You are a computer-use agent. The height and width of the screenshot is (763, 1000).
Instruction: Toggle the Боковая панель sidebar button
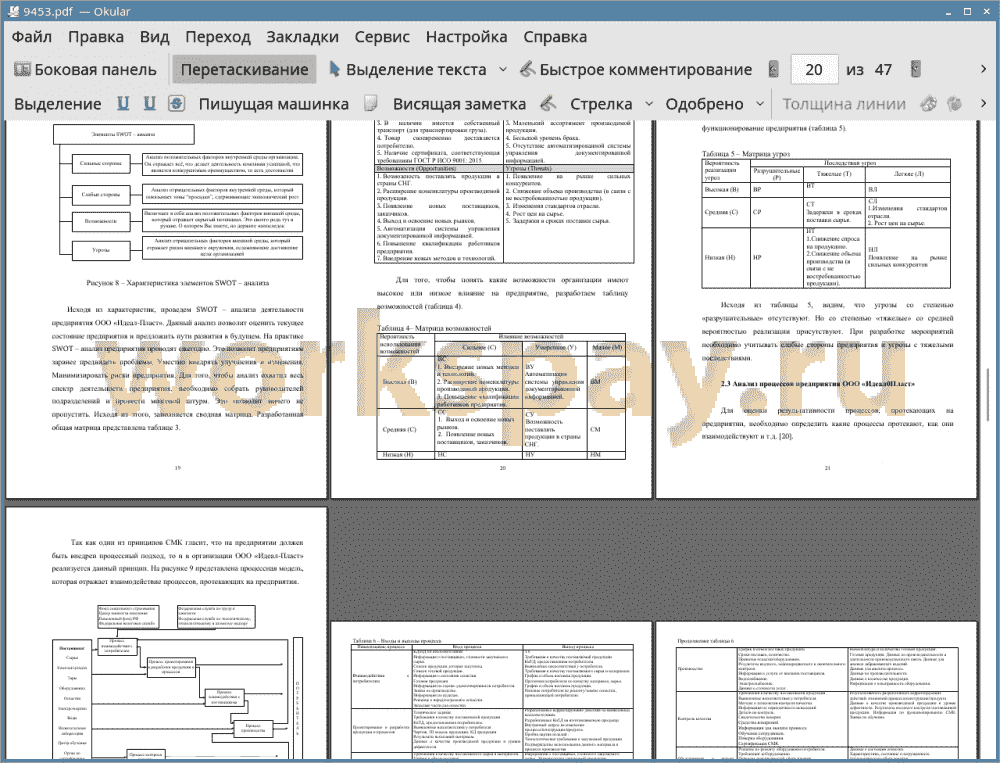point(85,70)
